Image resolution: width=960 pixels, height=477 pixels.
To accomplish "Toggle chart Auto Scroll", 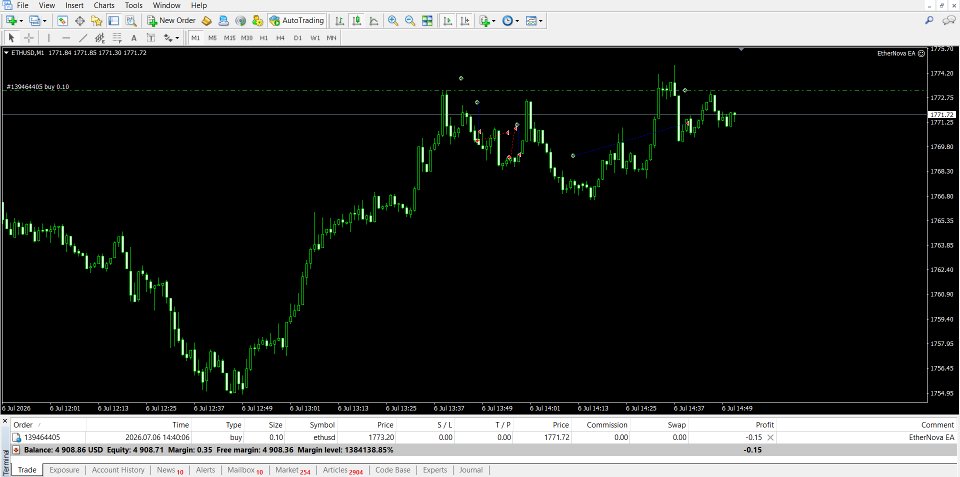I will (x=448, y=20).
